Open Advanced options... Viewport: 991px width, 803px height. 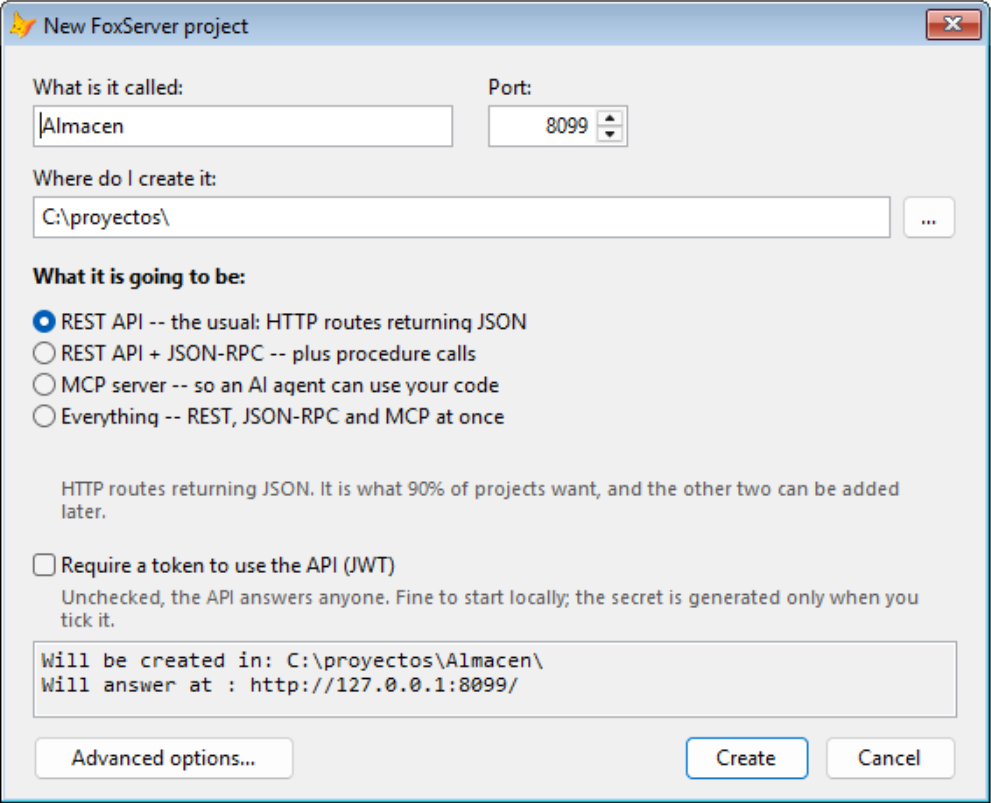[x=164, y=758]
